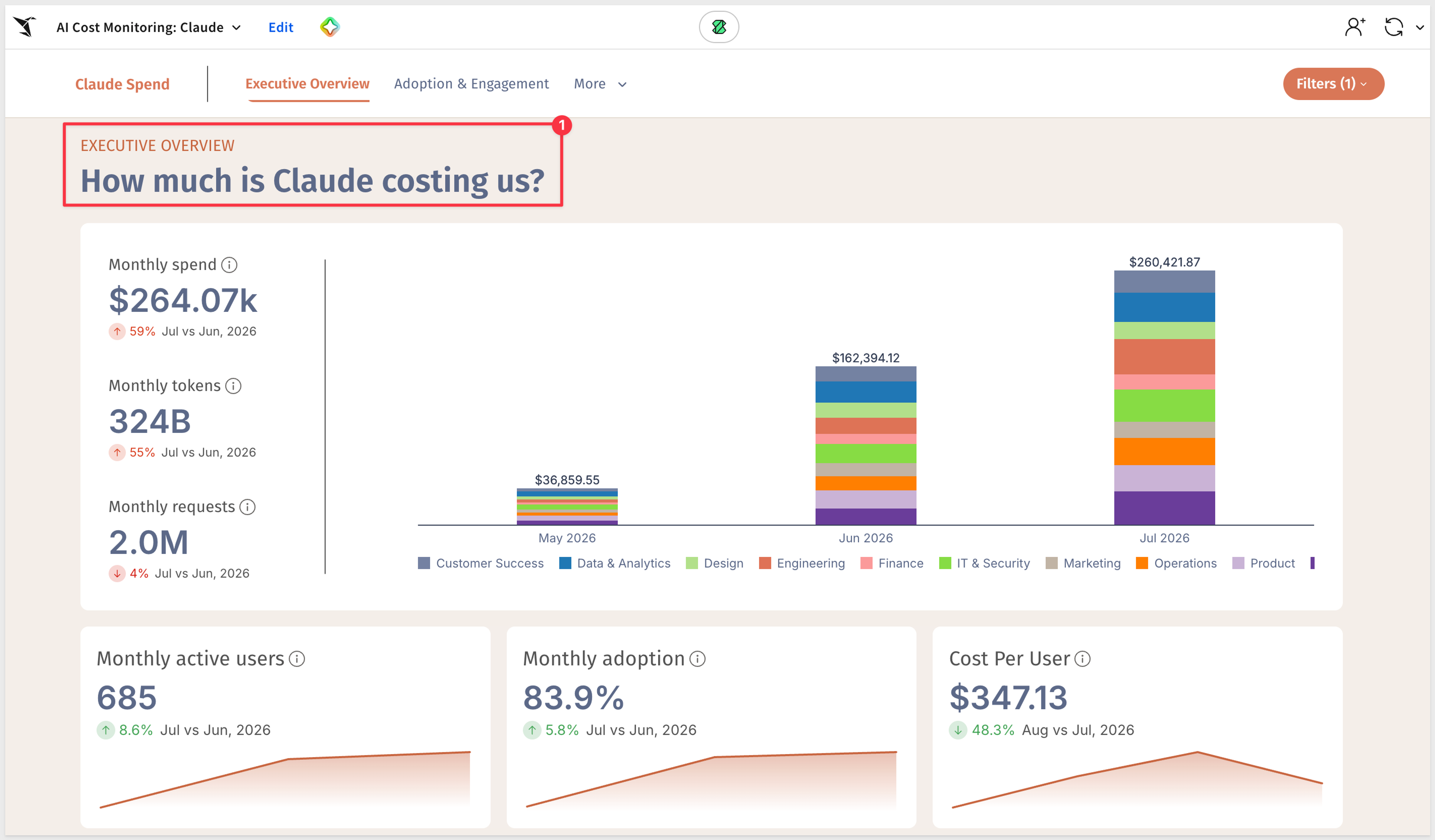Click the Marketing legend swatch

pyautogui.click(x=1051, y=563)
